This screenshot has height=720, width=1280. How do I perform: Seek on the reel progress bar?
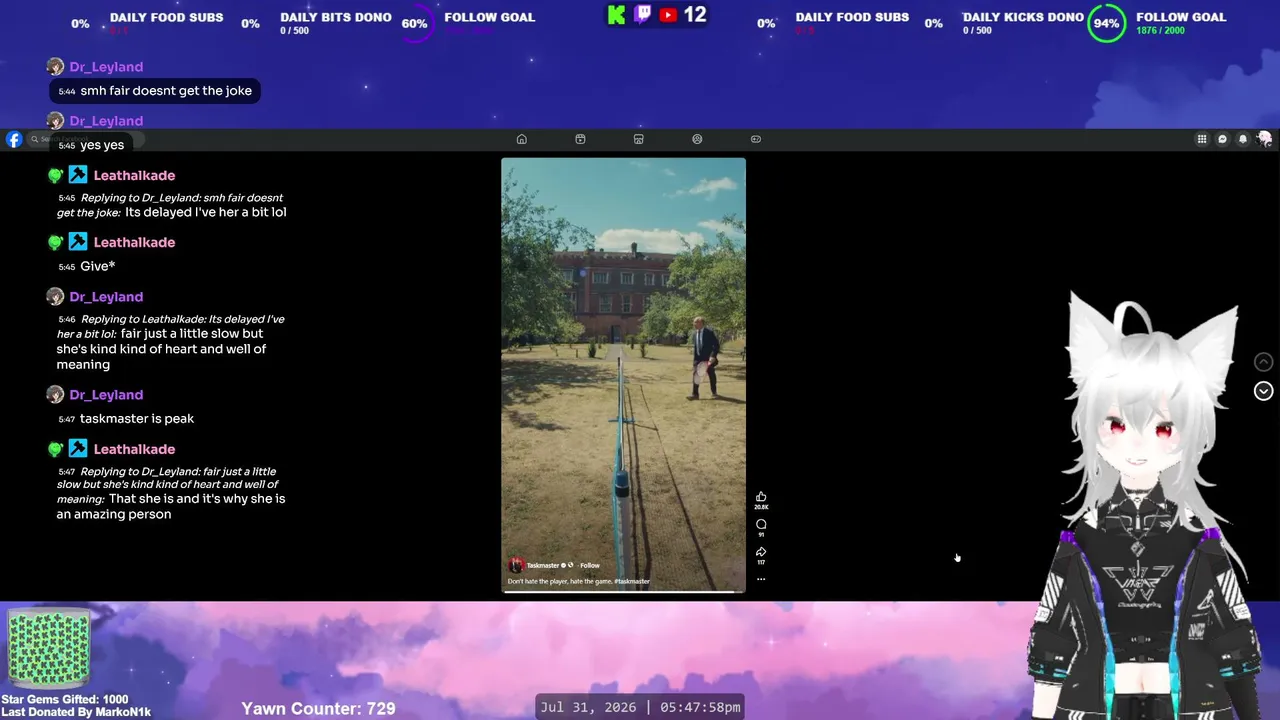pos(623,591)
